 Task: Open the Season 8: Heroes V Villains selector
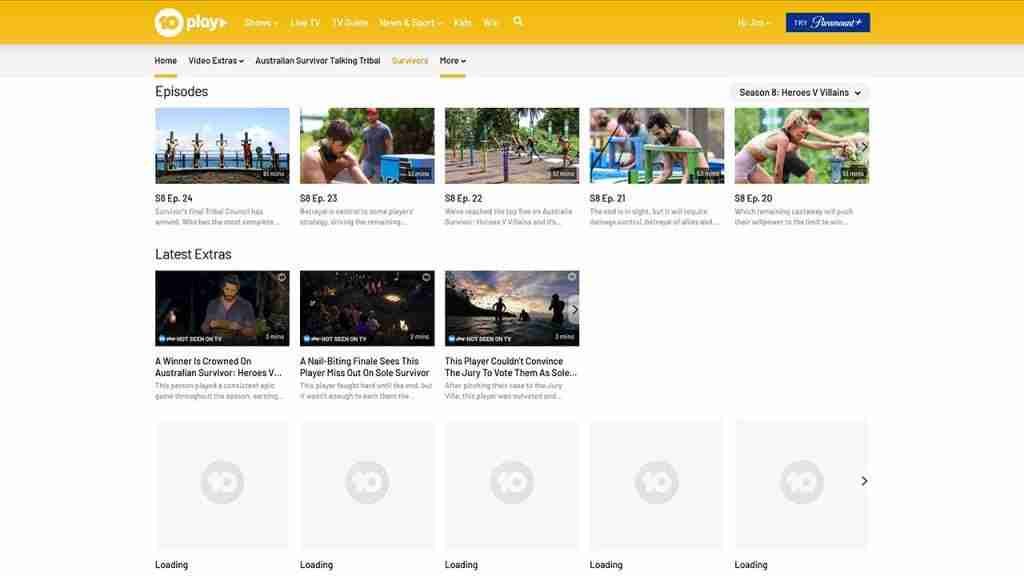tap(799, 93)
